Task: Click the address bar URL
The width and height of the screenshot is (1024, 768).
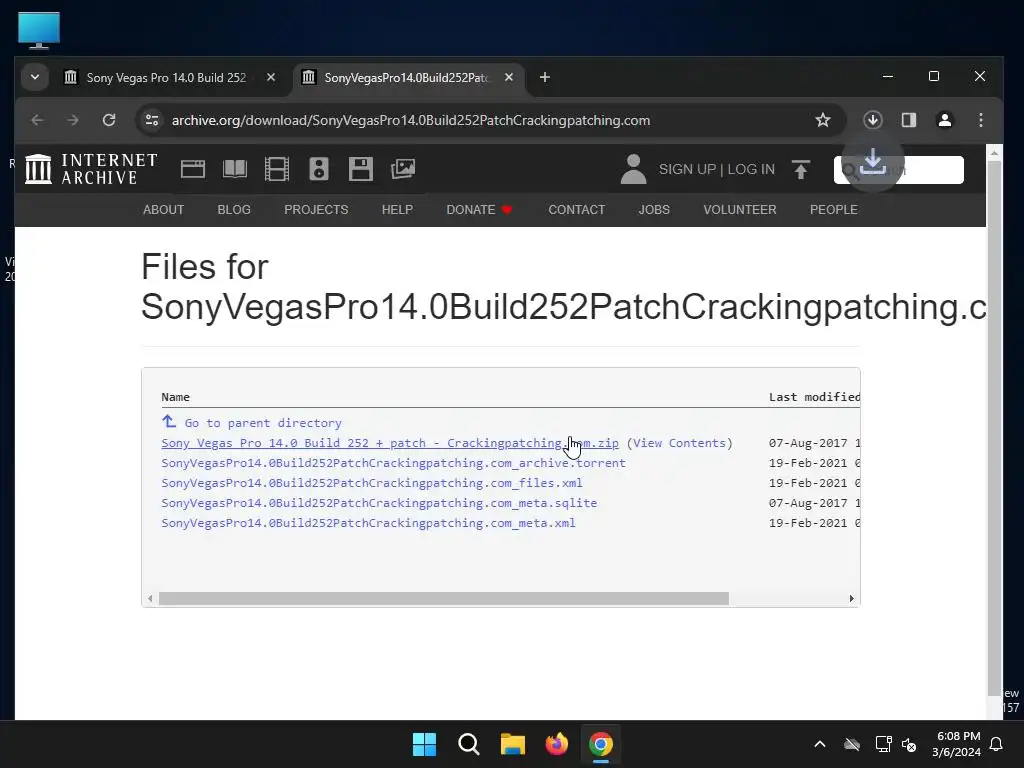Action: [x=411, y=120]
